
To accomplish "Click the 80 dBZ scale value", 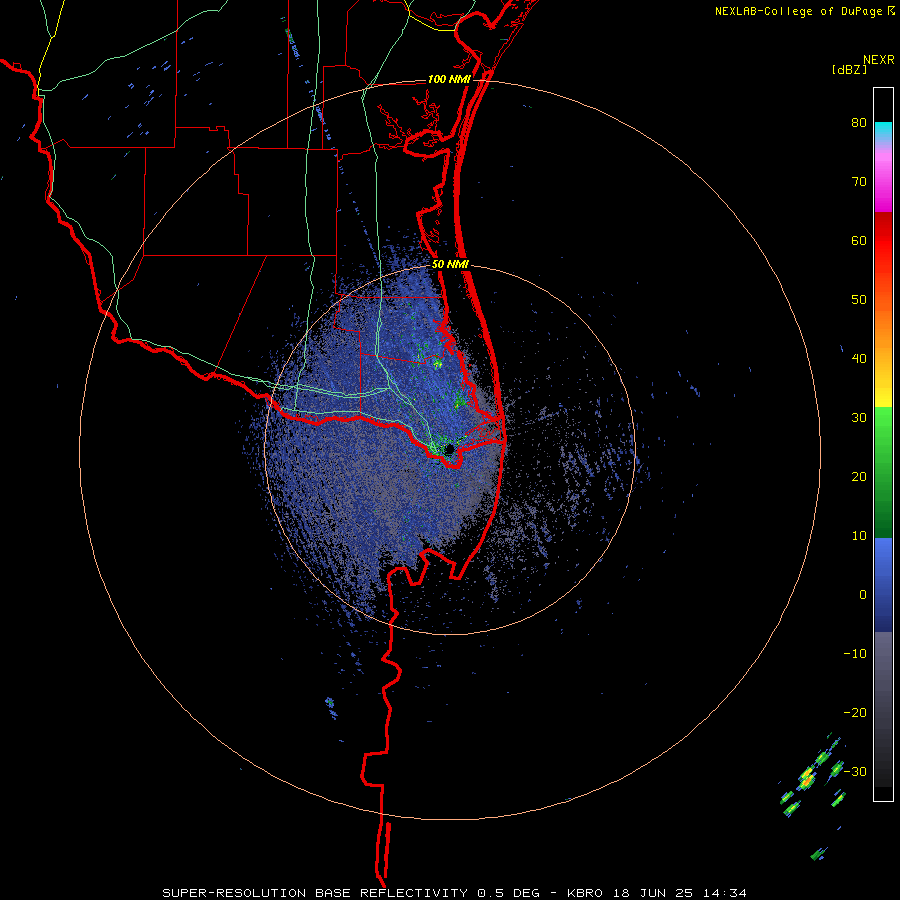I will pos(859,122).
